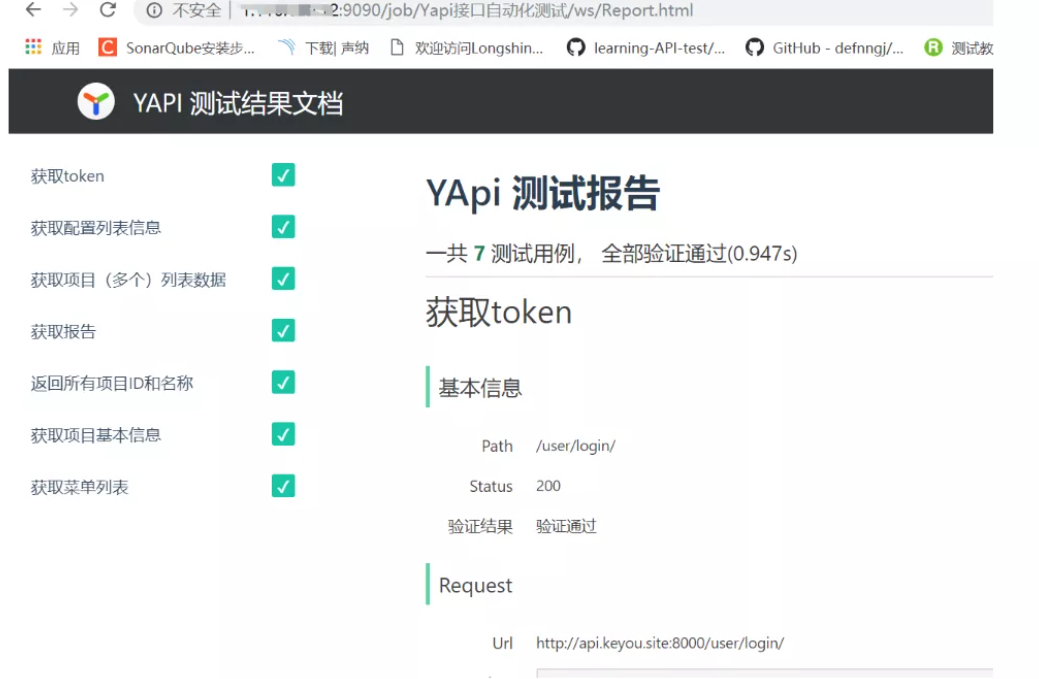Viewport: 1039px width, 679px height.
Task: Open the apps grid icon in bookmarks bar
Action: pos(33,47)
